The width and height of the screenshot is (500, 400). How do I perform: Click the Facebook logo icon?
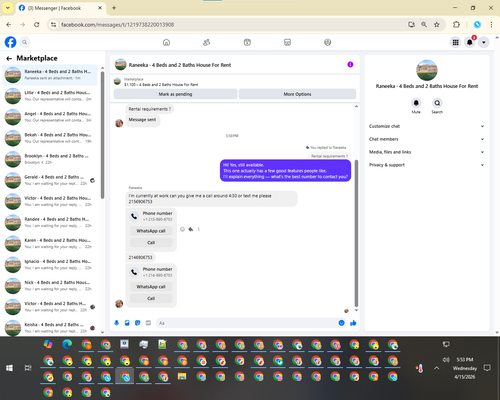pyautogui.click(x=10, y=42)
